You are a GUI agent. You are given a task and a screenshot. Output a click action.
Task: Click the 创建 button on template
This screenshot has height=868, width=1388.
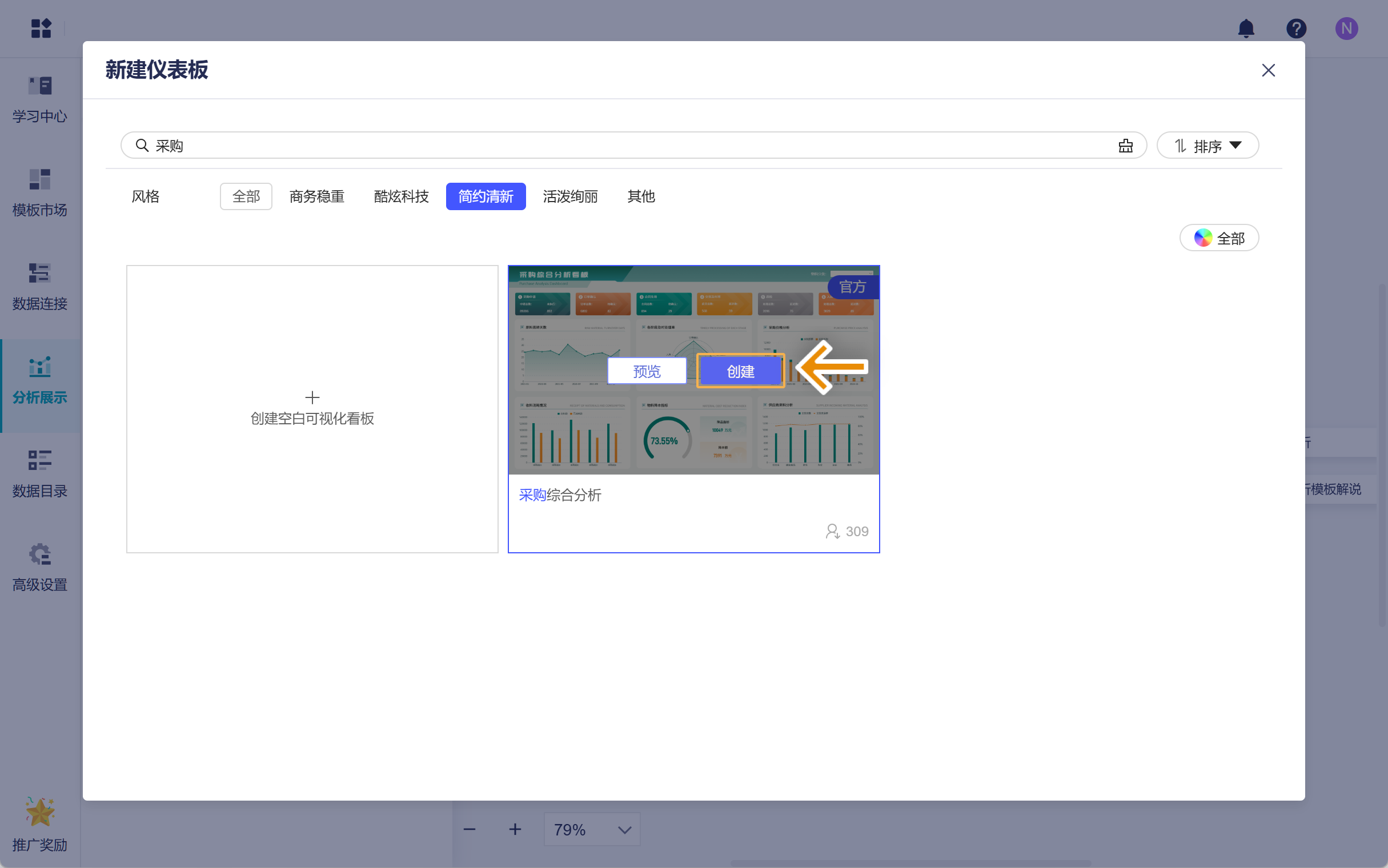click(740, 371)
